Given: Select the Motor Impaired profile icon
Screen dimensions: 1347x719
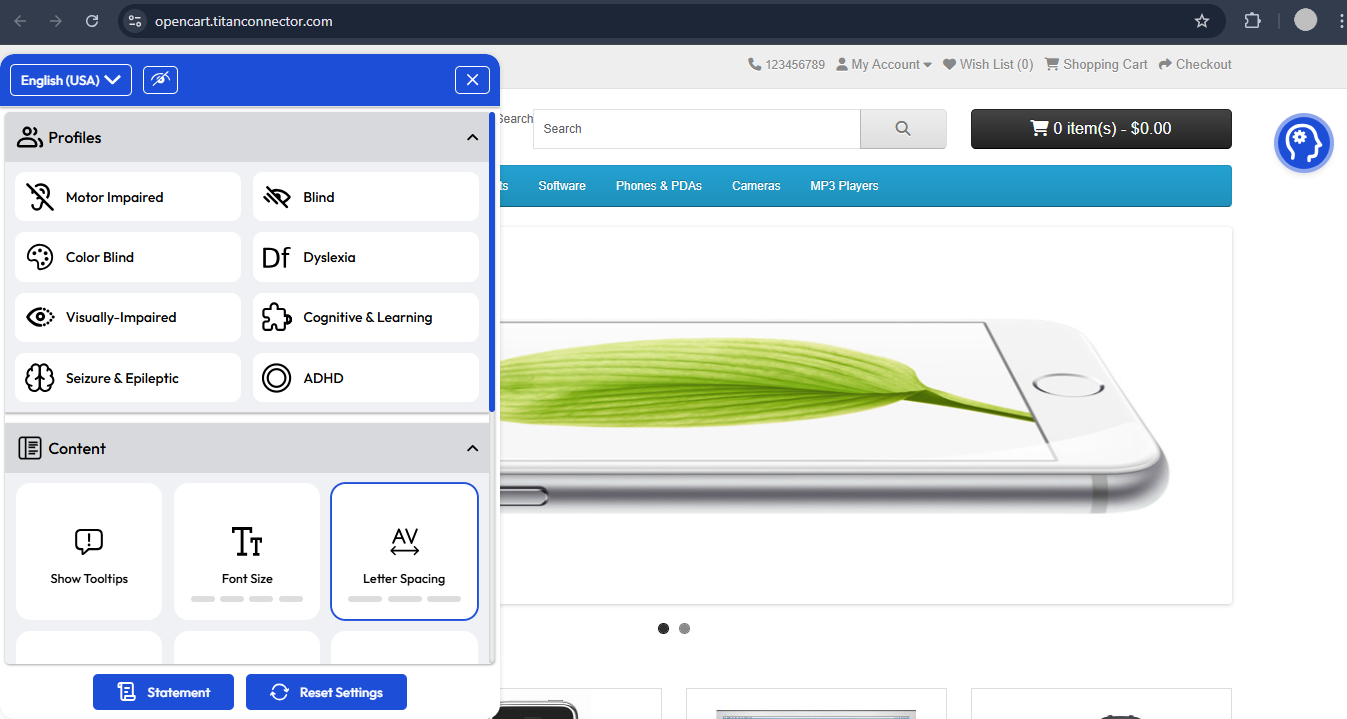Looking at the screenshot, I should point(40,196).
